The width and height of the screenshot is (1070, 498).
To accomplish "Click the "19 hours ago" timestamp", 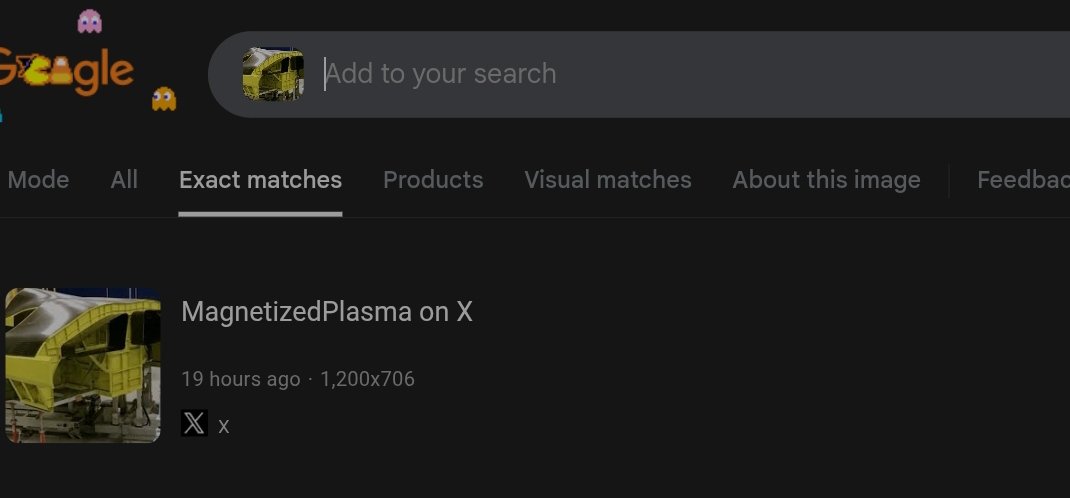I will (x=240, y=379).
